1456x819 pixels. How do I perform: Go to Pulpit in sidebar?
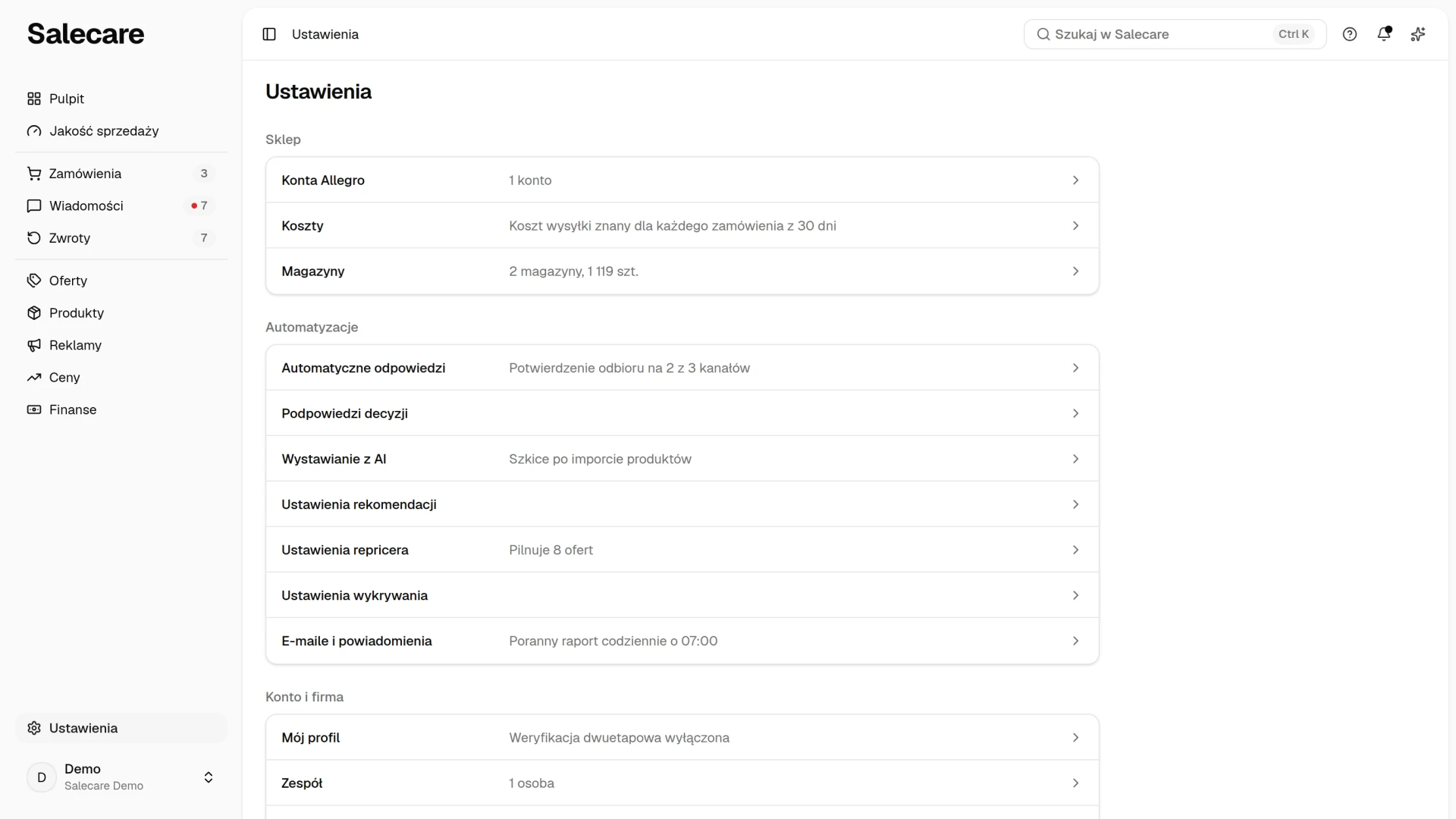(x=121, y=99)
